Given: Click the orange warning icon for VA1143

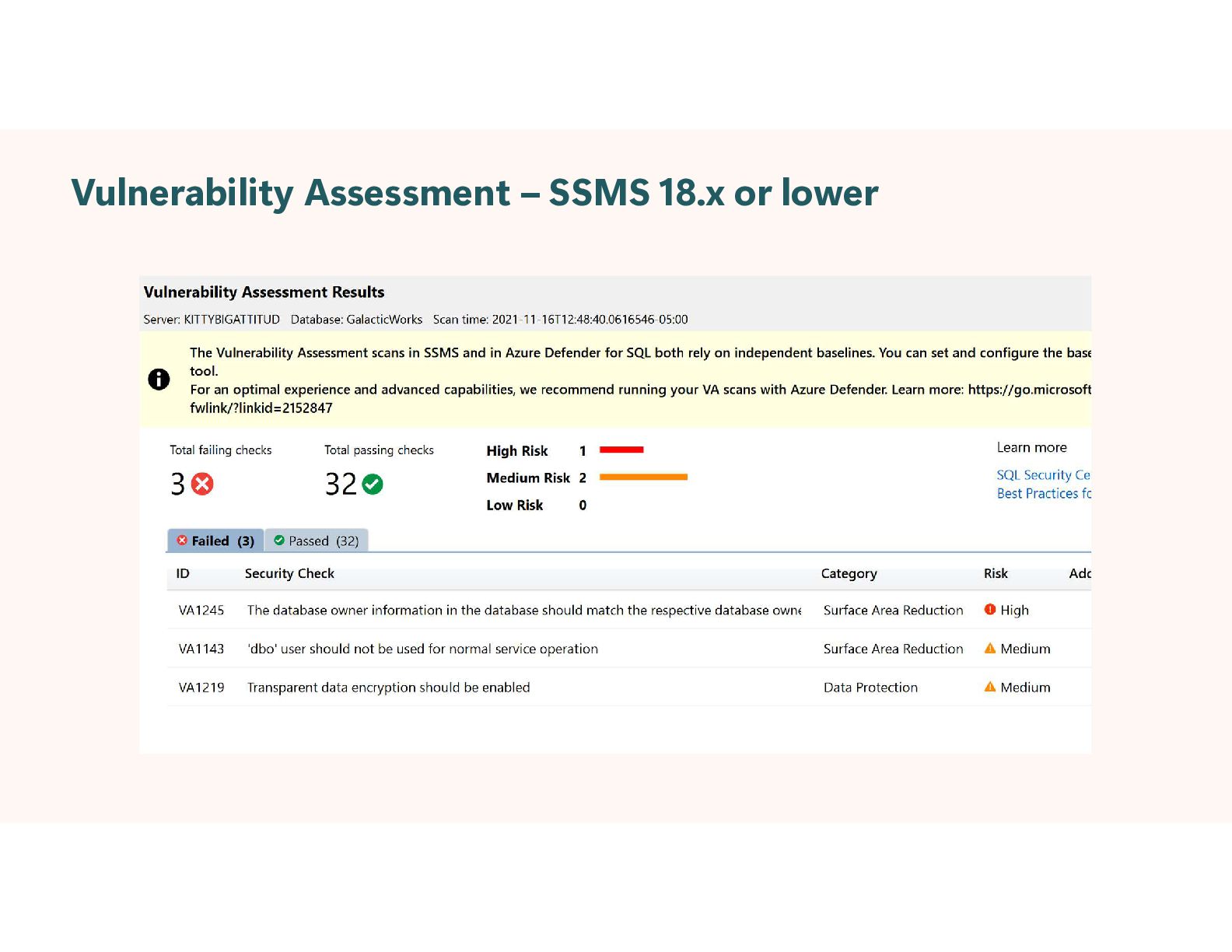Looking at the screenshot, I should click(x=990, y=649).
